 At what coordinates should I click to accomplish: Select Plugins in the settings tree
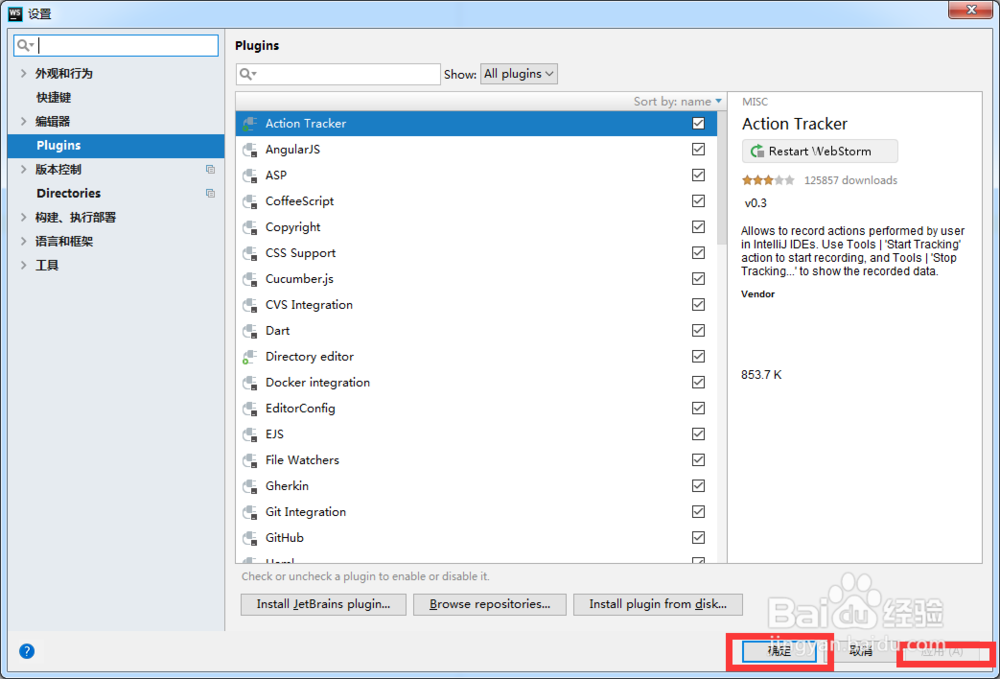click(115, 145)
